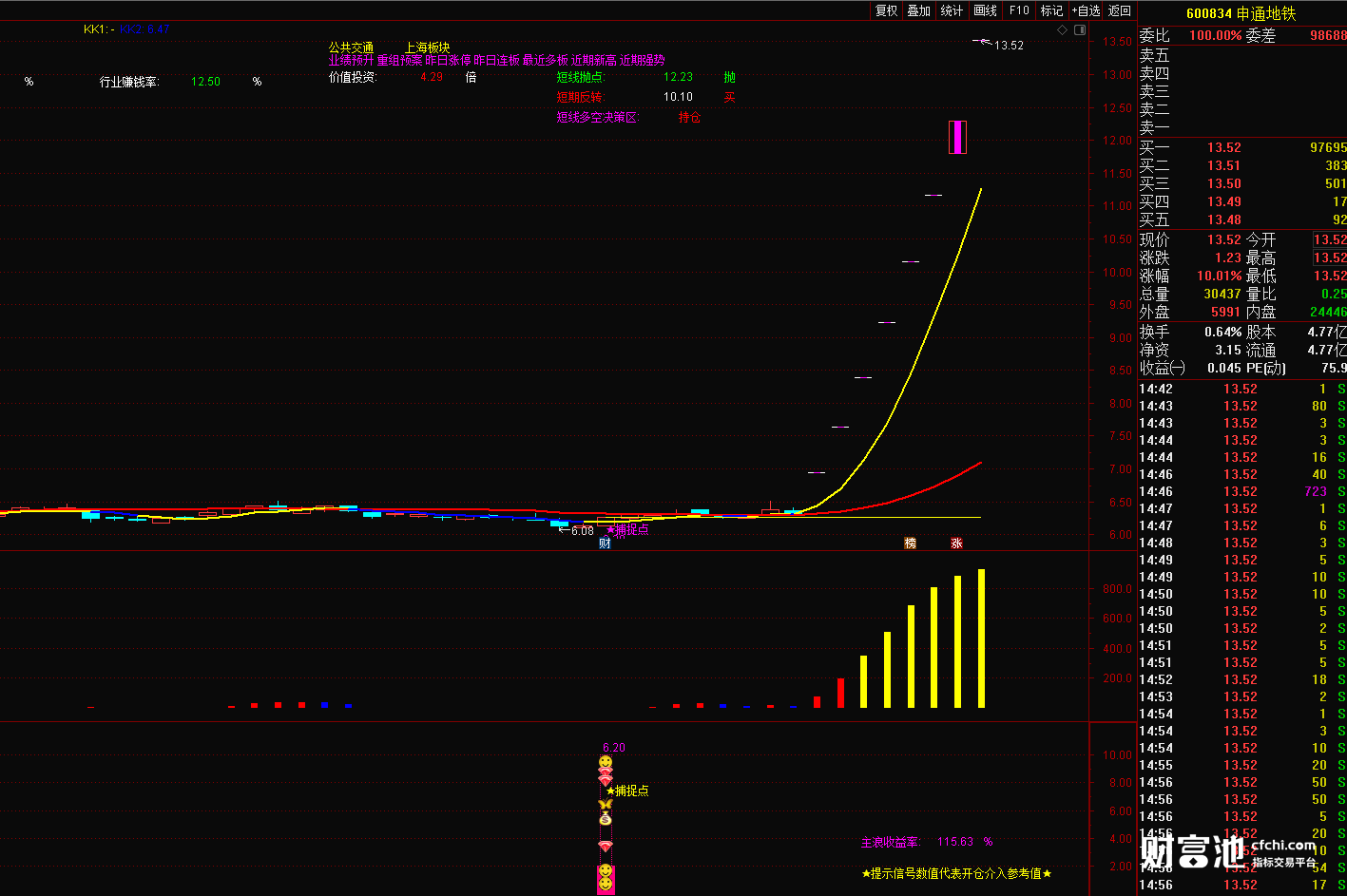Click the 买三 price 13.50

click(x=1224, y=183)
